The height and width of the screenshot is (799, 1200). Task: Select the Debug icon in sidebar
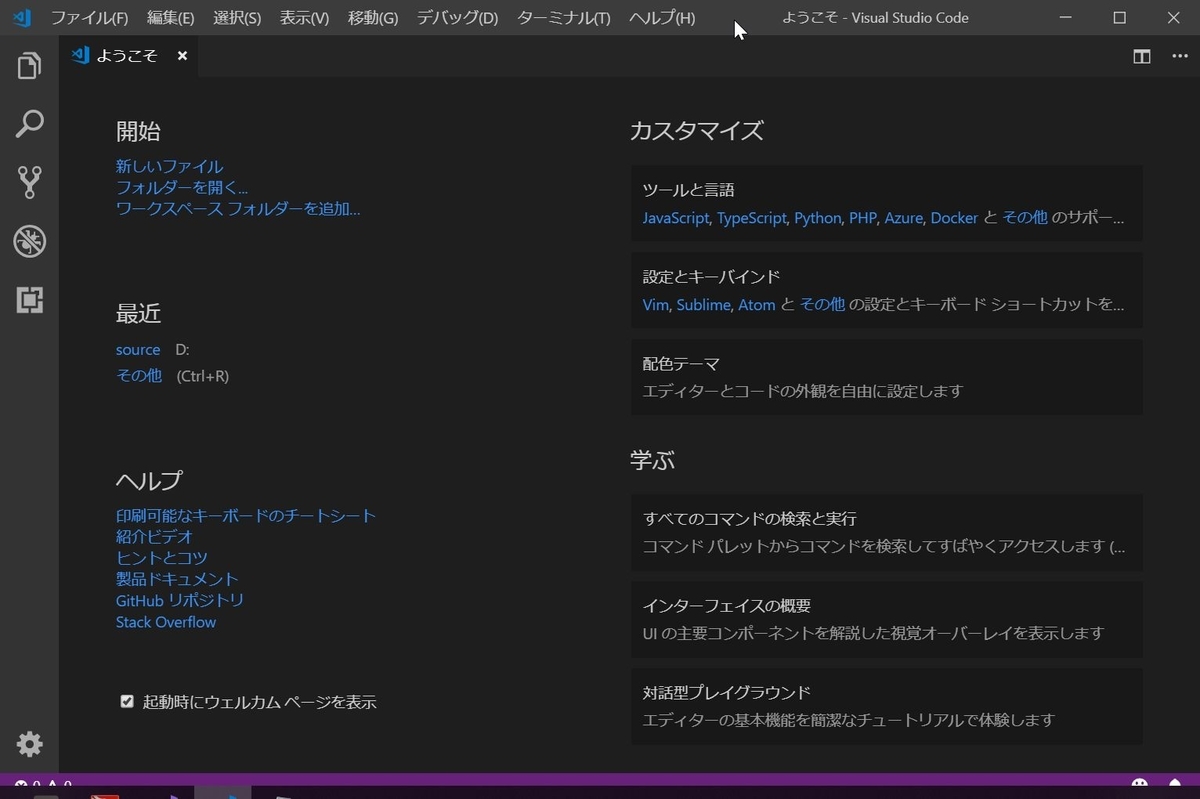point(29,241)
